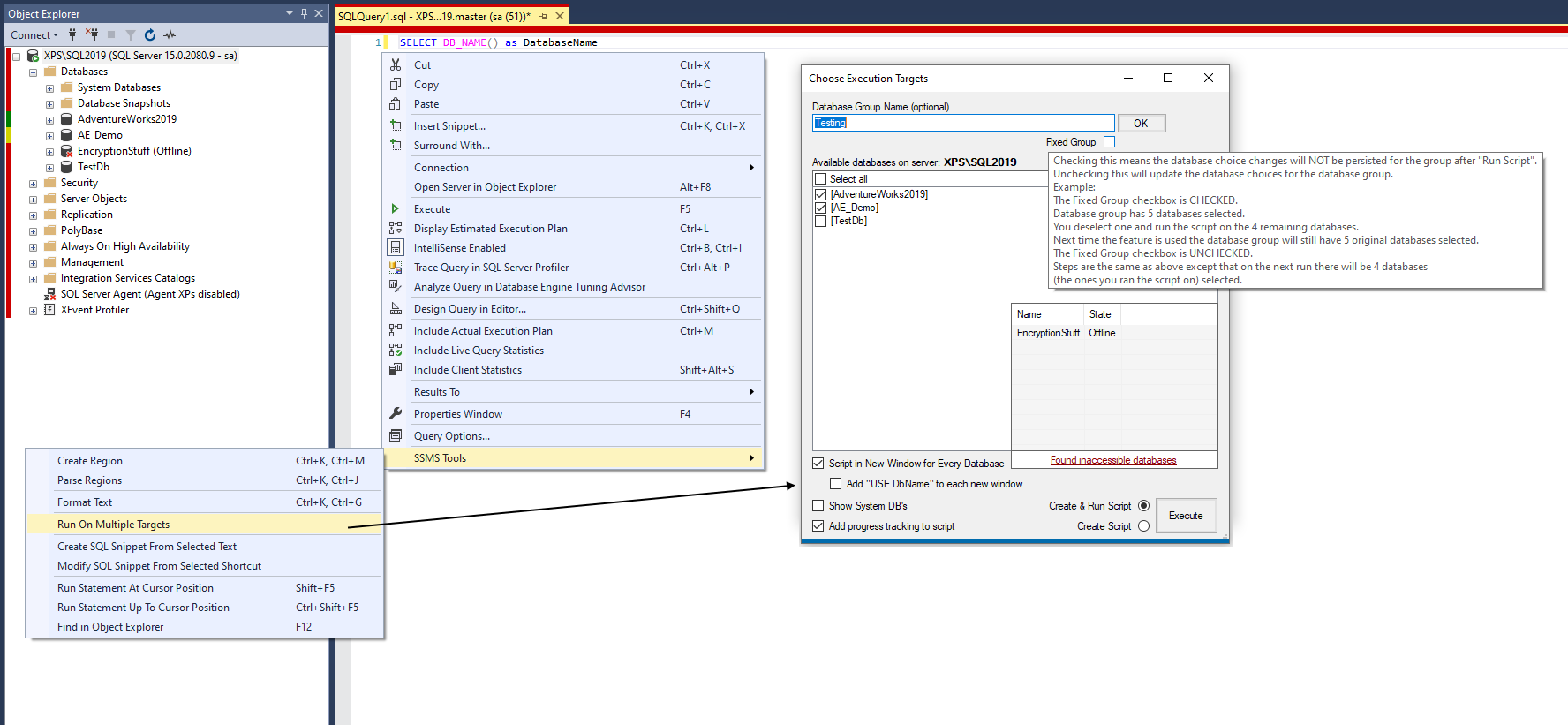Click the IntelliSense Enabled icon
This screenshot has height=725, width=1568.
pyautogui.click(x=396, y=248)
